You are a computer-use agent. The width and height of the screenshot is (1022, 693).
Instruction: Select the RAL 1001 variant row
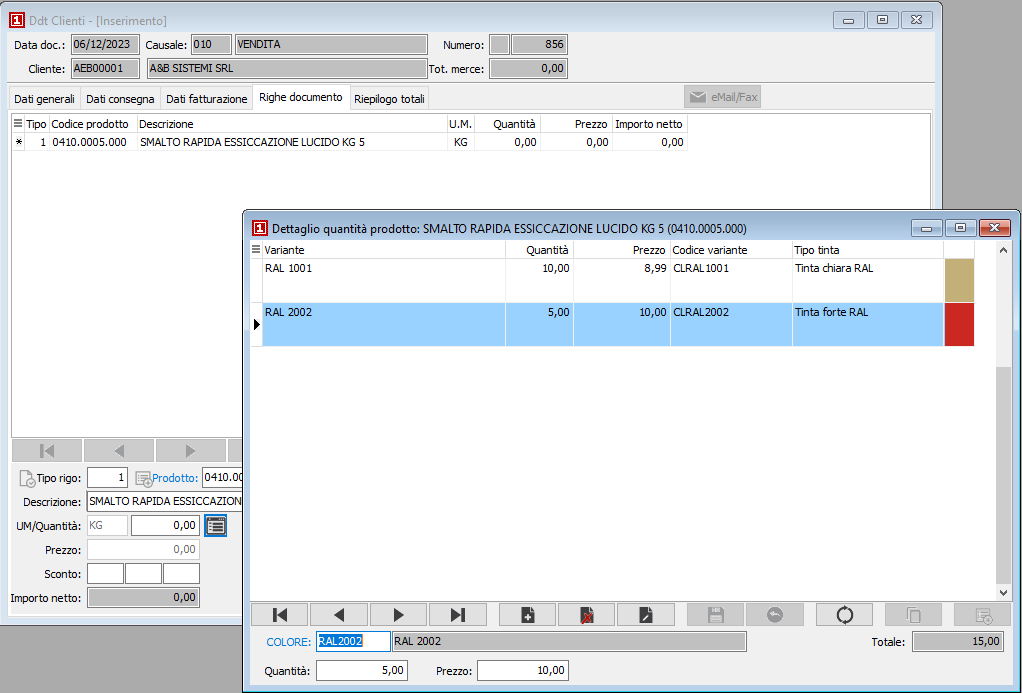click(612, 280)
